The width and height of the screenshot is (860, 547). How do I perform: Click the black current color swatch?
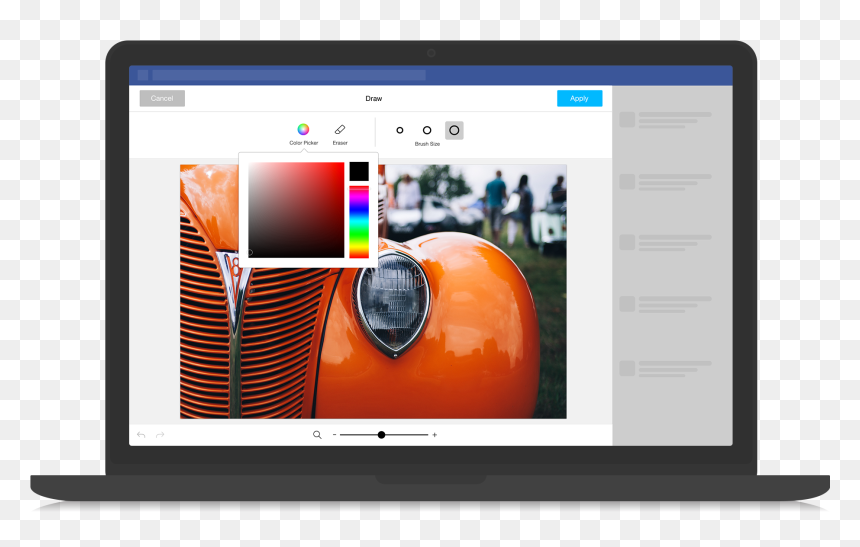coord(359,171)
